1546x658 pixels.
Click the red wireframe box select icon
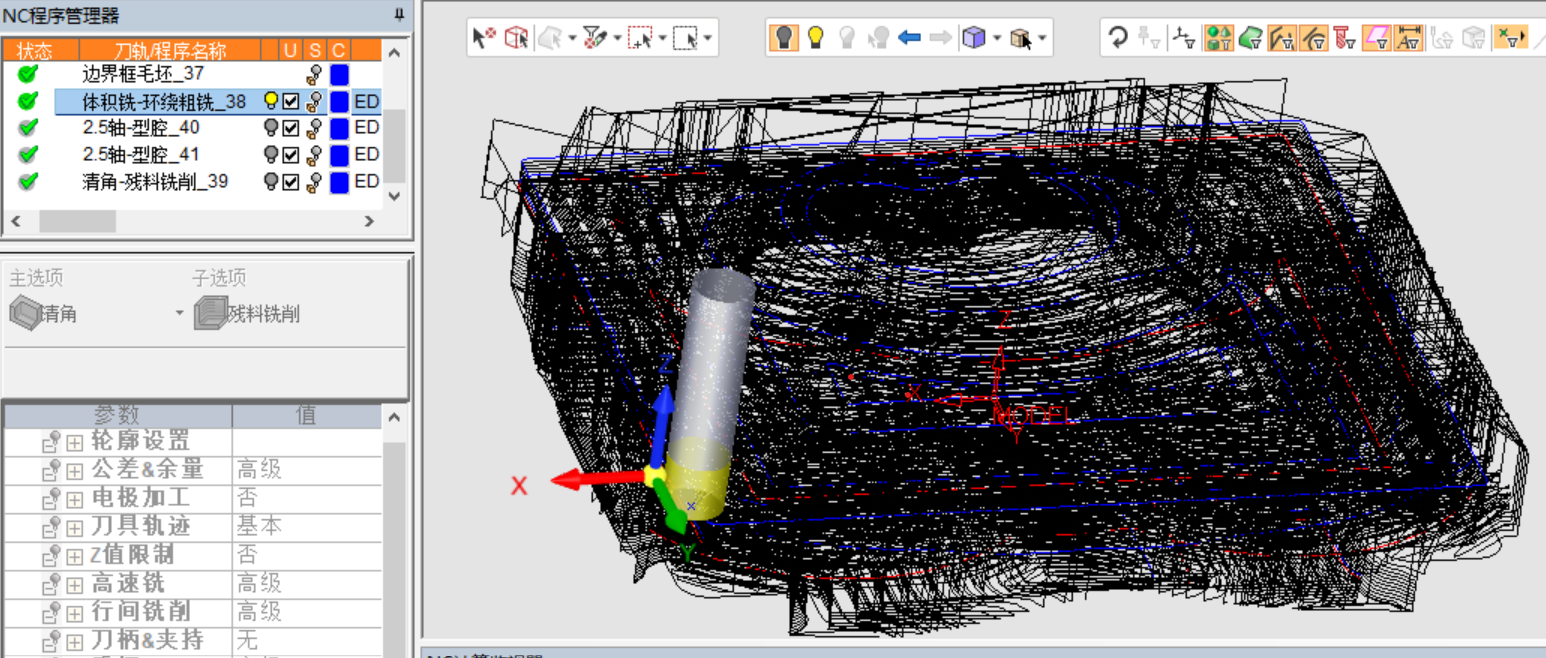pyautogui.click(x=516, y=38)
